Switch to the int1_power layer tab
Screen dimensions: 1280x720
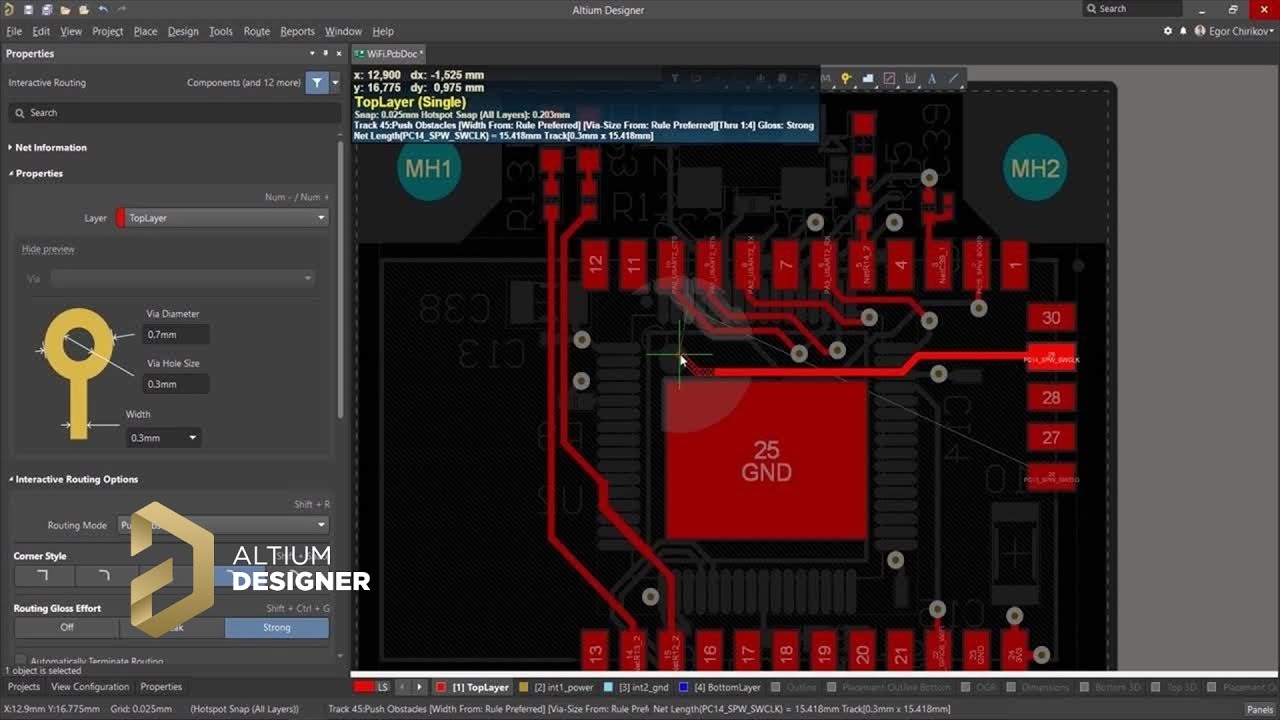coord(563,687)
